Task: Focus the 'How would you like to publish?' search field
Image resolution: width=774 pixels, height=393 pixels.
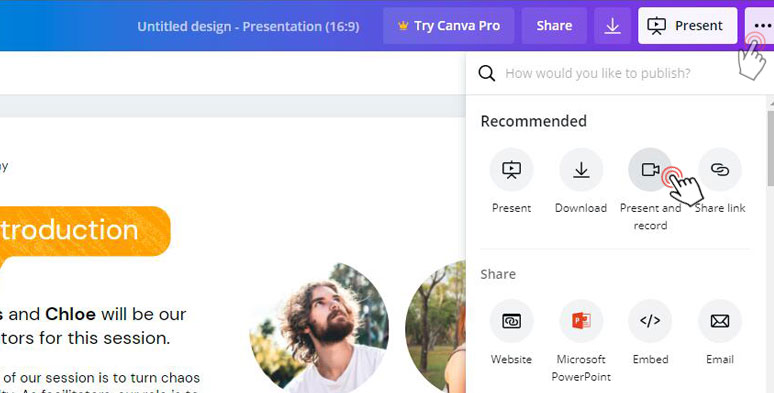Action: (x=597, y=73)
